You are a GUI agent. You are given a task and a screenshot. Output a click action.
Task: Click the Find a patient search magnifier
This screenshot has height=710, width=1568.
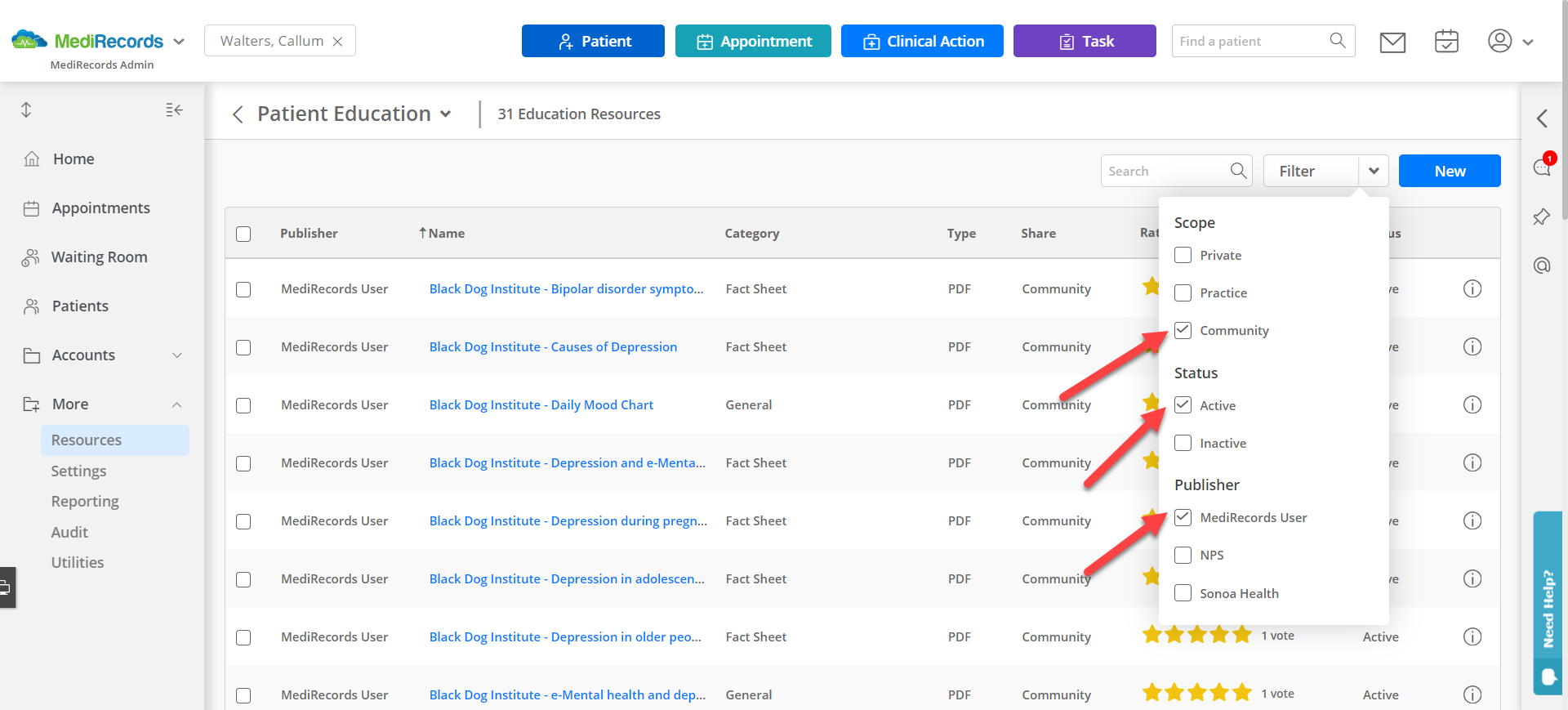click(1337, 40)
